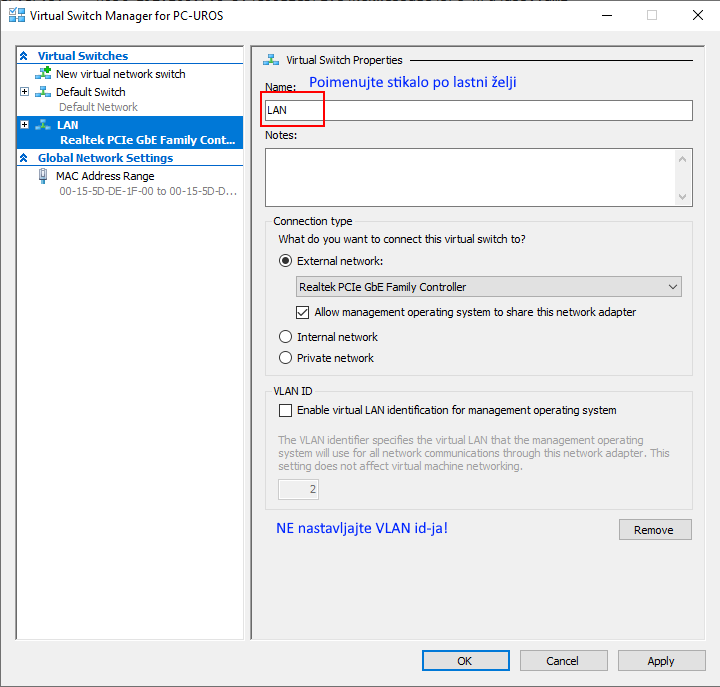Click the Notes scrollbar down arrow
This screenshot has width=720, height=687.
[x=682, y=197]
